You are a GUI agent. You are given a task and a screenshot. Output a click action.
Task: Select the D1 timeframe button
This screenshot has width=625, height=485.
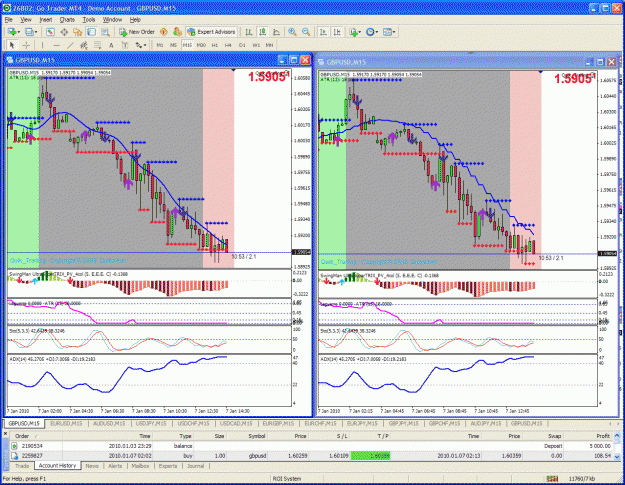point(242,45)
